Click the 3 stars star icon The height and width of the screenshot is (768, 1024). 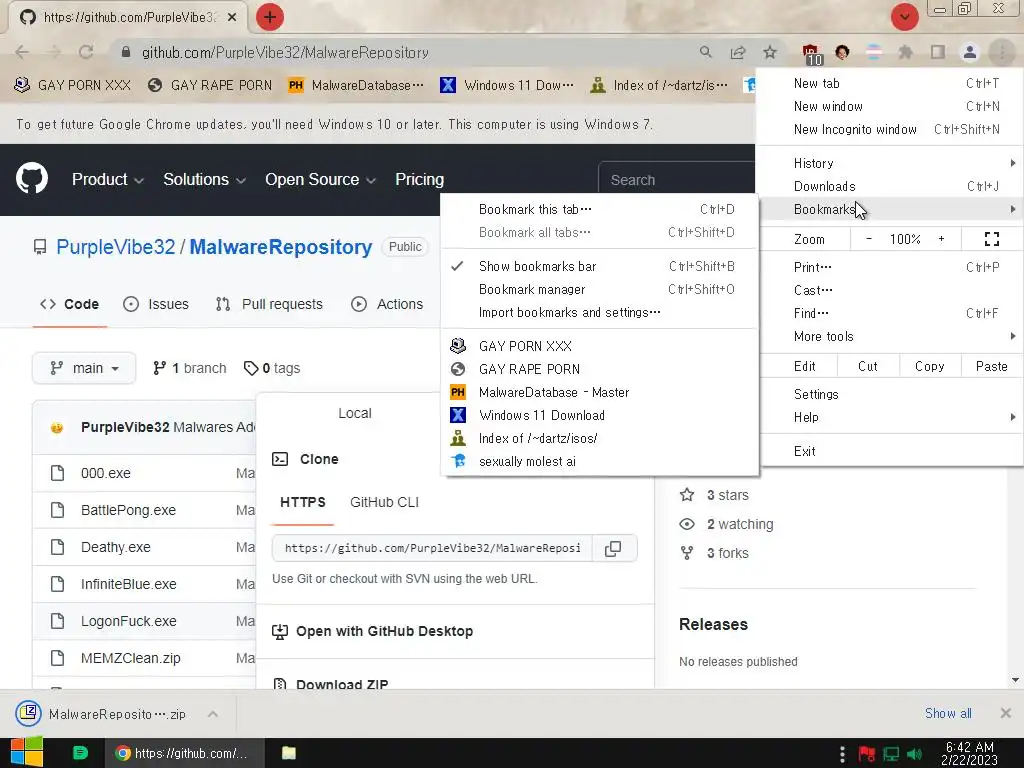[687, 495]
